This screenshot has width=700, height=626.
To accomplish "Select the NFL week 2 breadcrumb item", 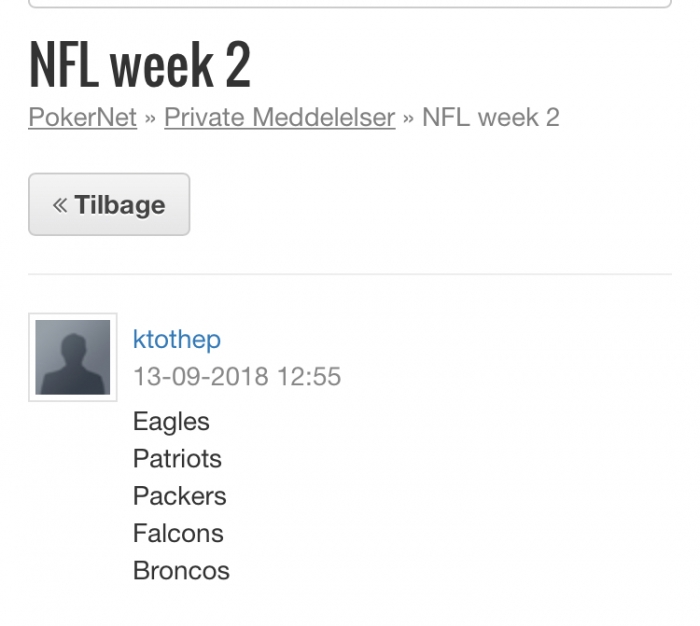I will pyautogui.click(x=491, y=117).
